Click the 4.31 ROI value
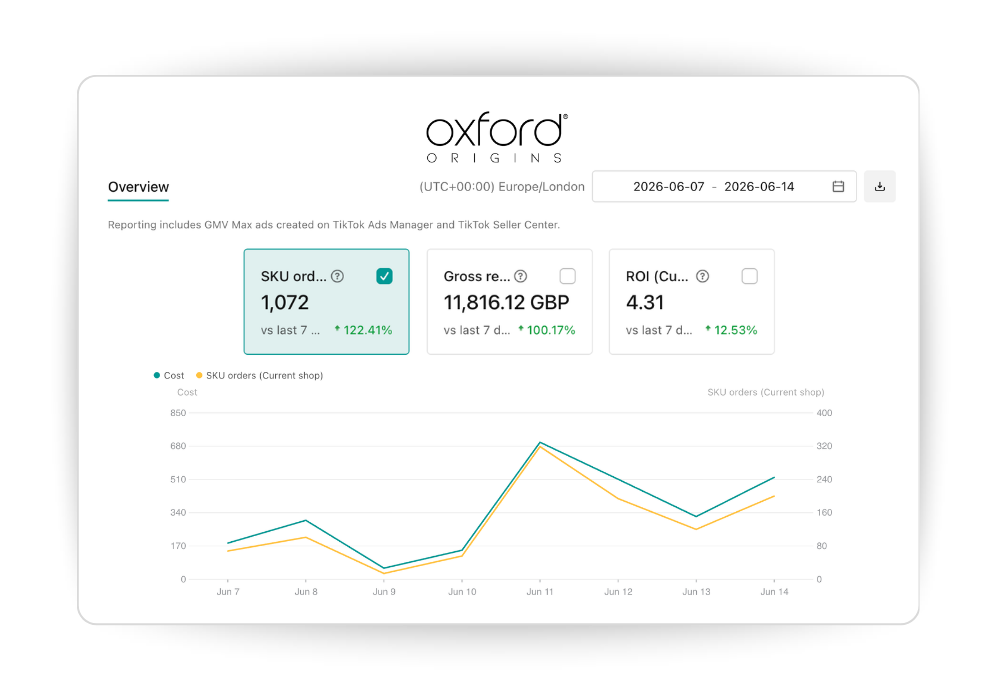 point(645,302)
